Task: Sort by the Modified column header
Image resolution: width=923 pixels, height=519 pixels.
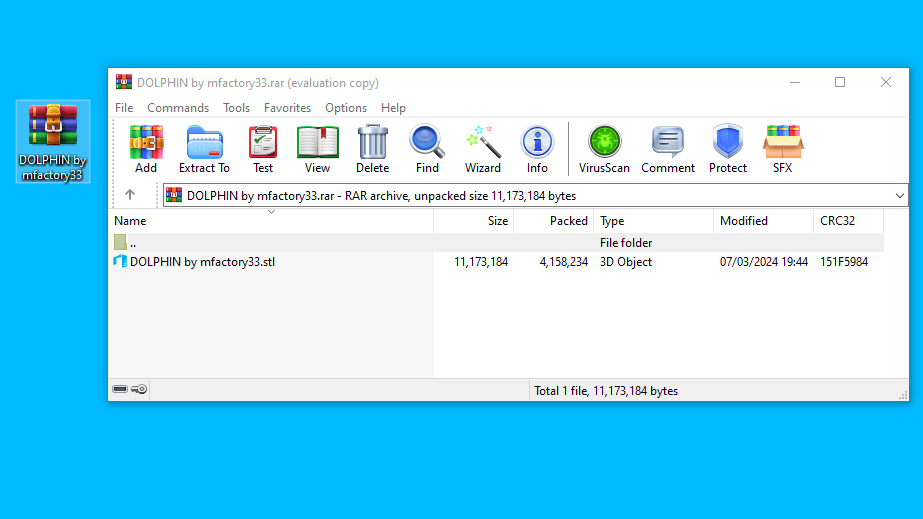Action: (763, 221)
